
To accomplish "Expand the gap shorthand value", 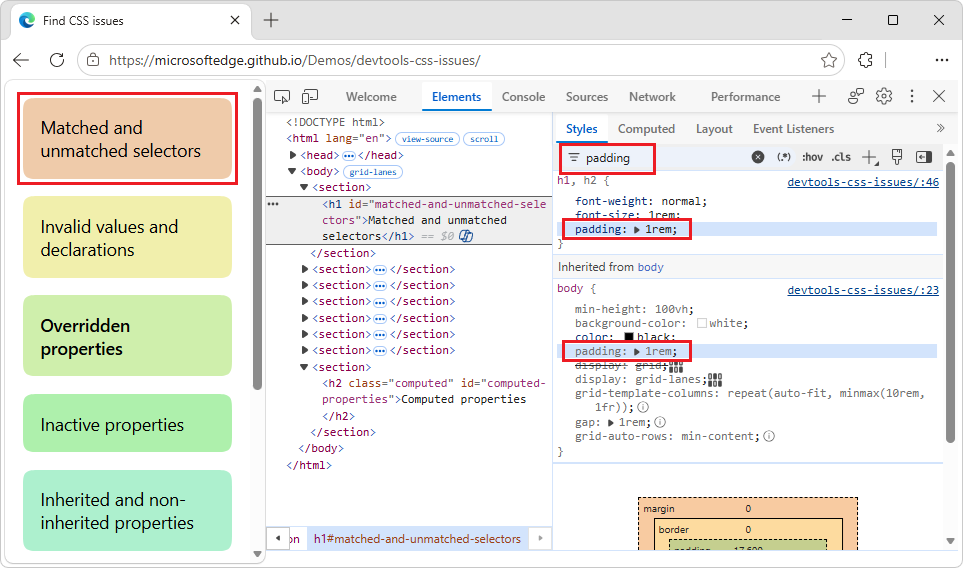I will (610, 422).
